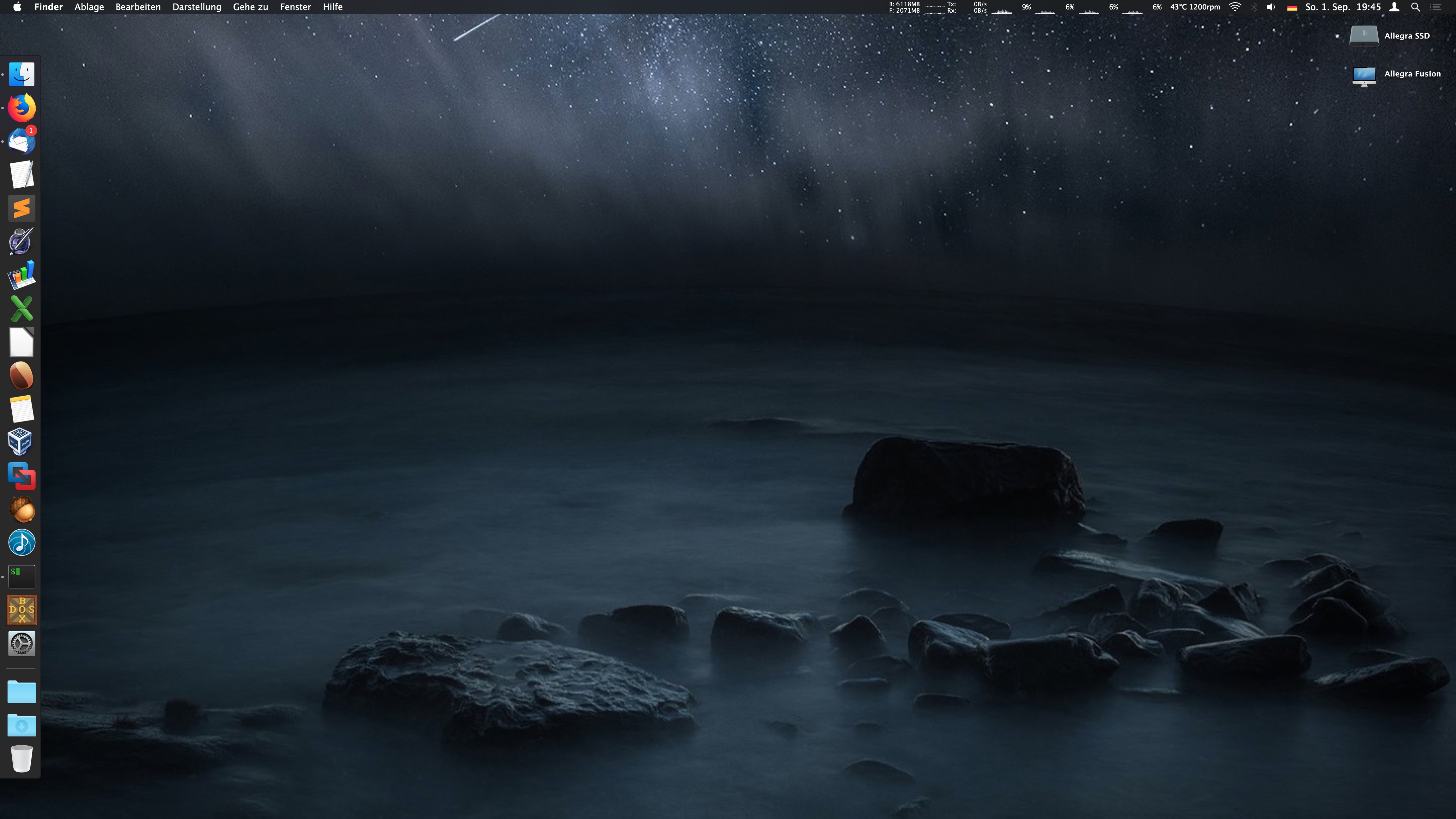Open Thunderbird mail with unread badge

click(21, 141)
